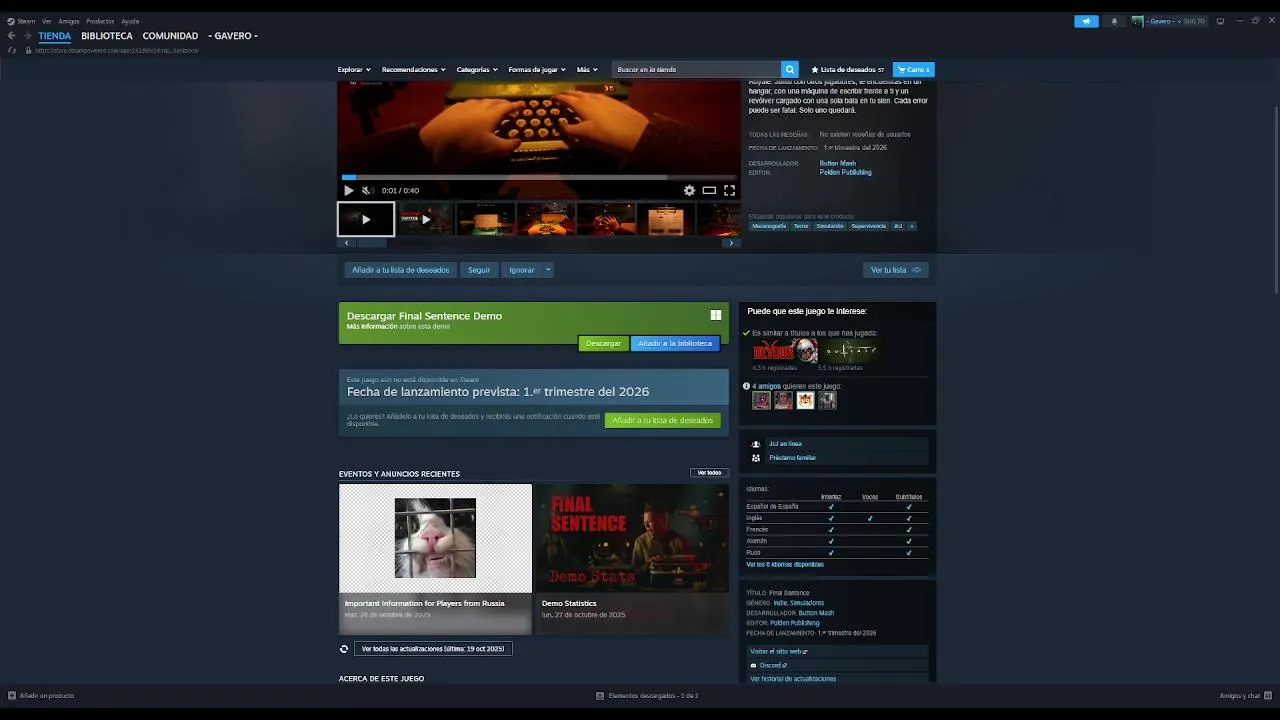The image size is (1280, 720).
Task: Click Añade un producto
Action: click(x=41, y=696)
